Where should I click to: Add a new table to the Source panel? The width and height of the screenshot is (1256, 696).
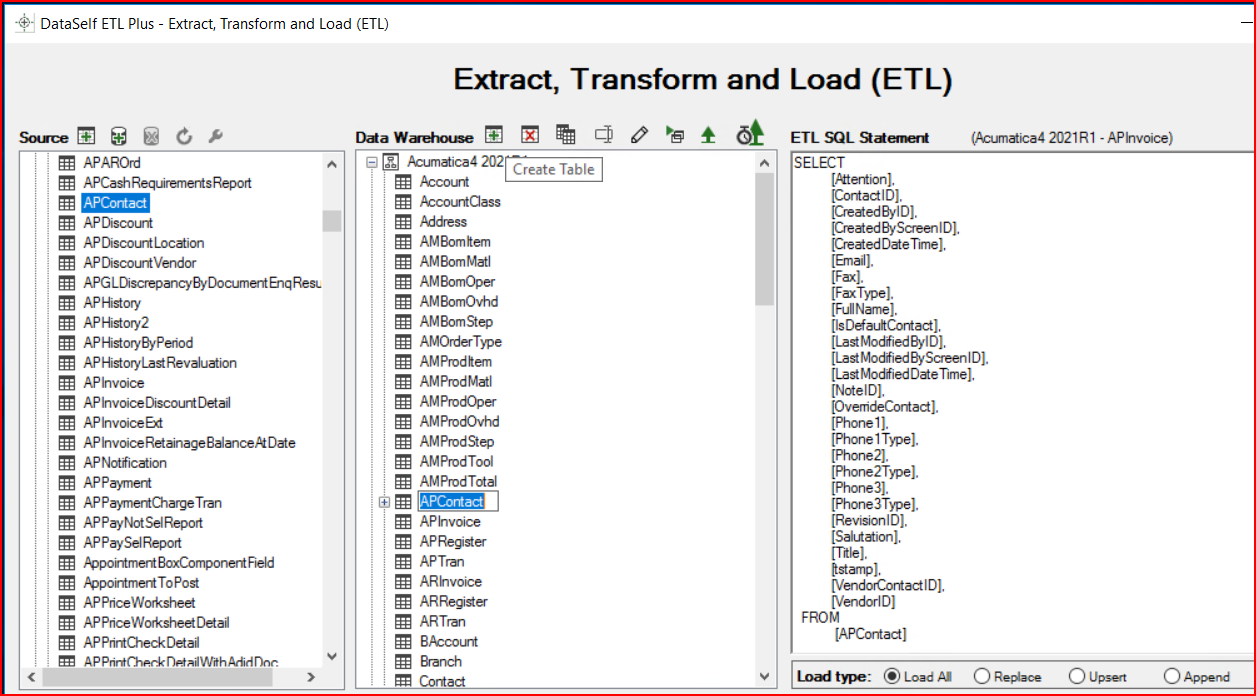click(x=86, y=135)
